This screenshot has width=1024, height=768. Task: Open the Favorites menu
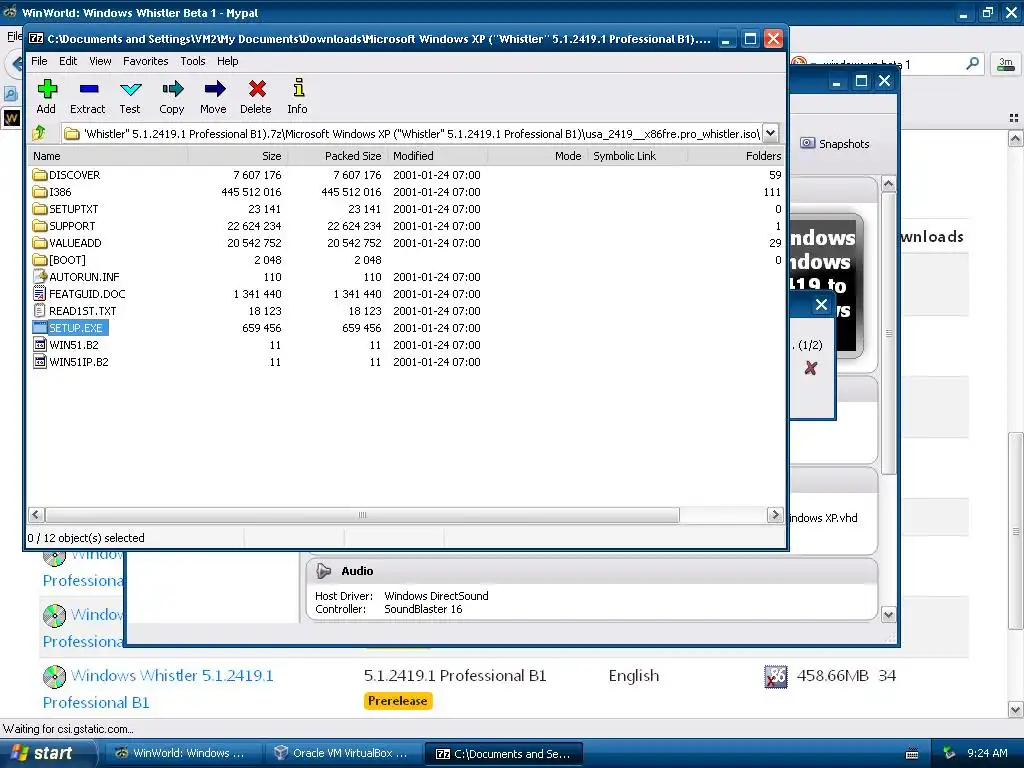[x=146, y=61]
